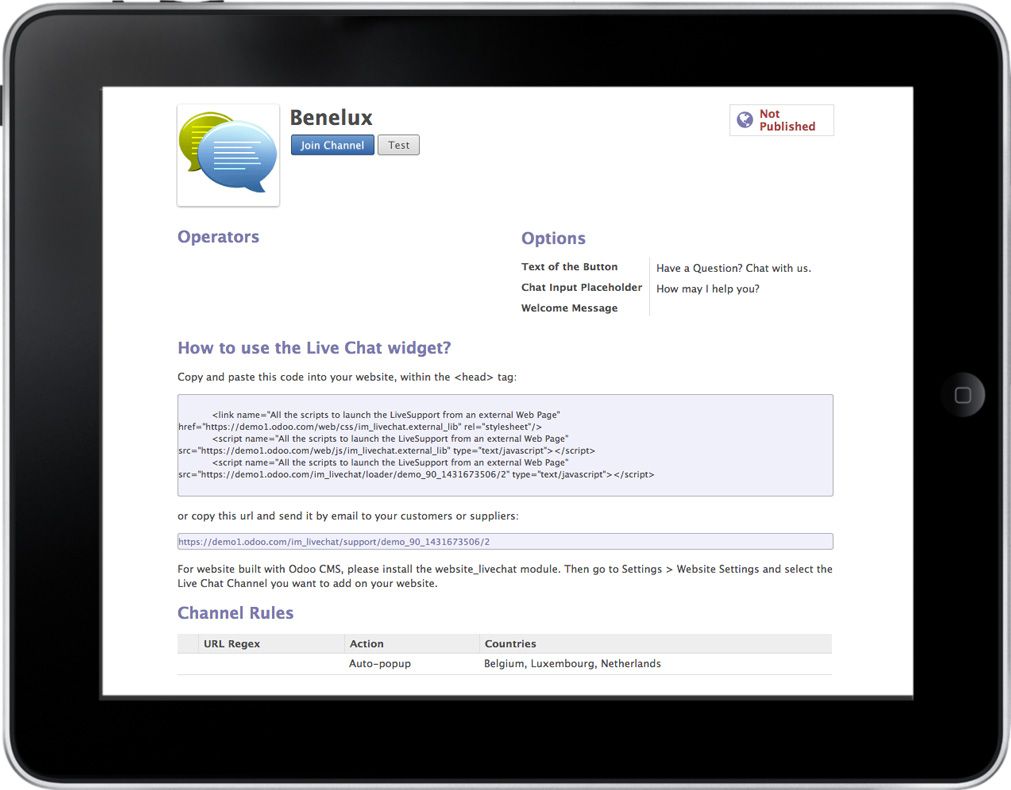Screen dimensions: 1011x790
Task: Click the Auto-popup action cell
Action: (x=380, y=664)
